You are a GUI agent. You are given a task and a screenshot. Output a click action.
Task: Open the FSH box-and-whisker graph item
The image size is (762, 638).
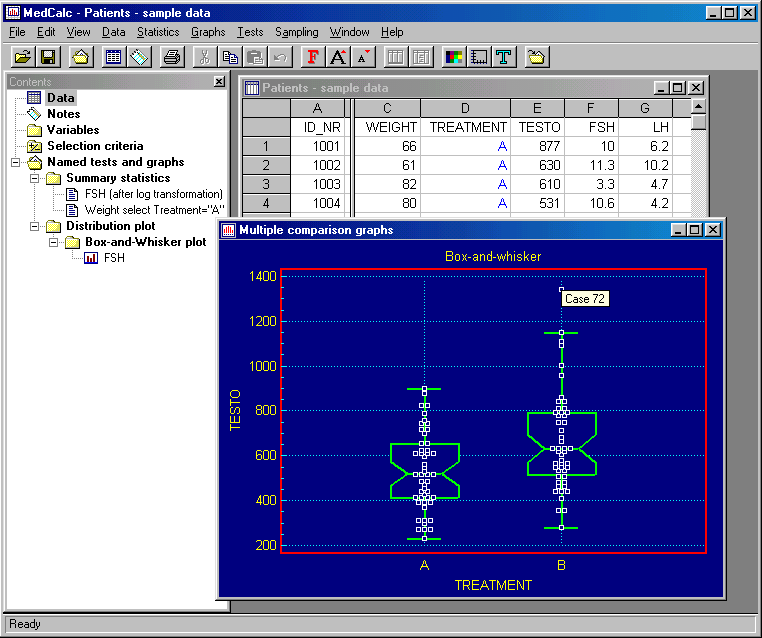(114, 258)
